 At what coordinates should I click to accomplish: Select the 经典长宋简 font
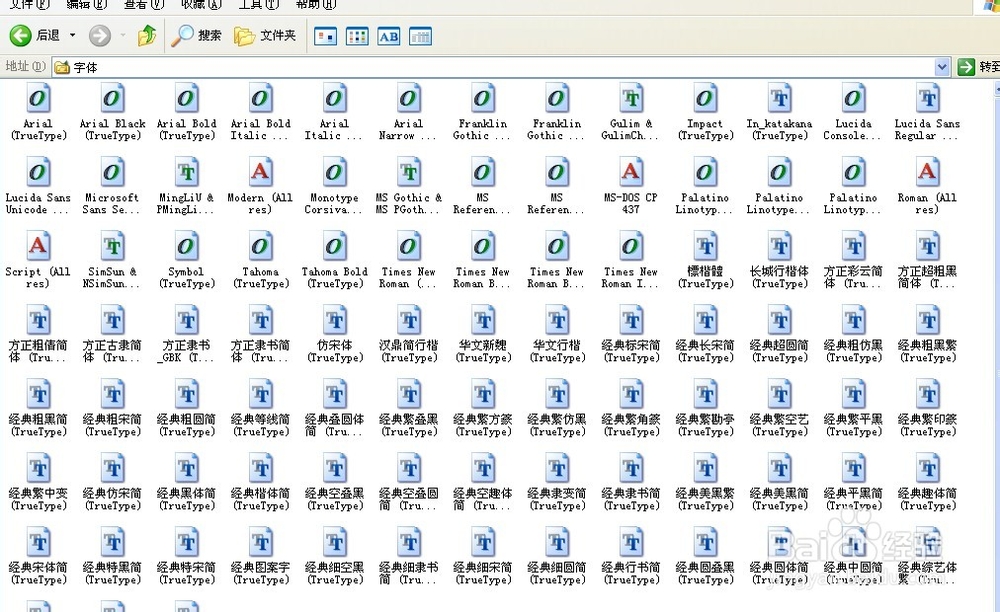point(705,334)
